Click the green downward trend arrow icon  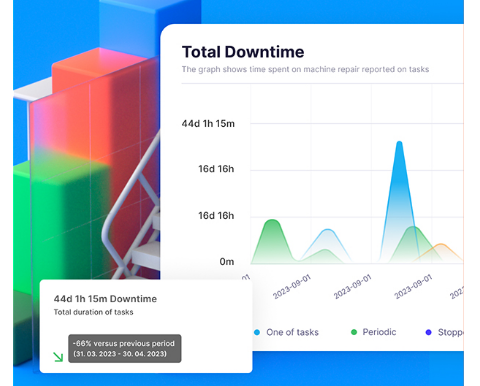point(58,357)
